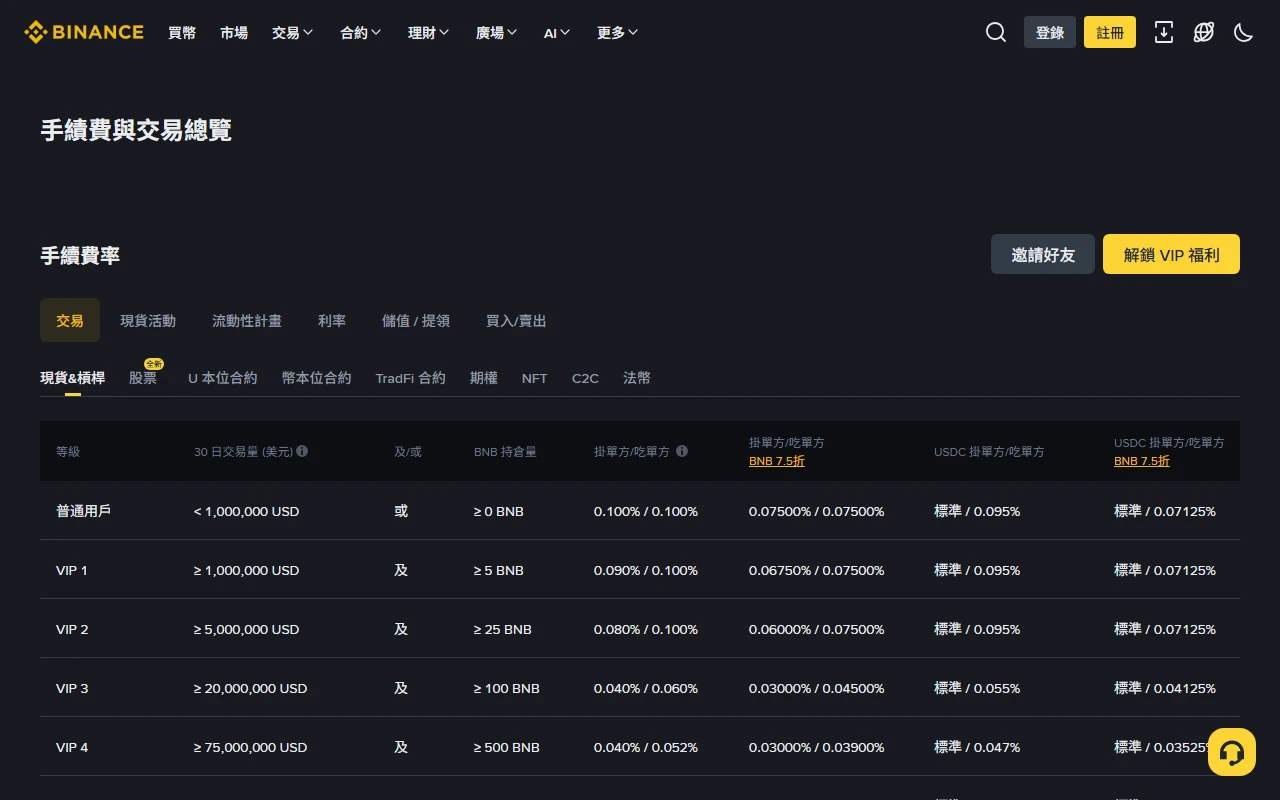This screenshot has height=800, width=1280.
Task: Click the 手續費與交易總覽 page heading
Action: click(136, 130)
